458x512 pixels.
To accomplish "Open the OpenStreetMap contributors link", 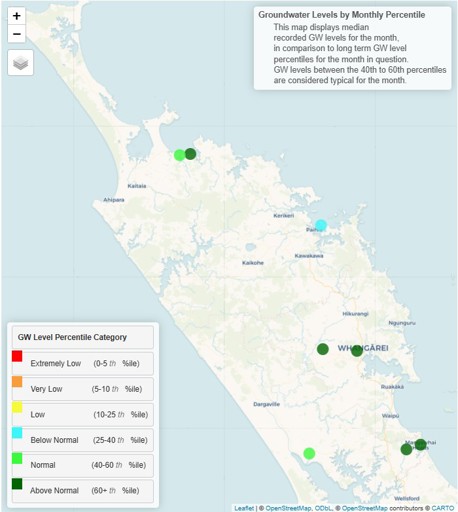I will 365,508.
